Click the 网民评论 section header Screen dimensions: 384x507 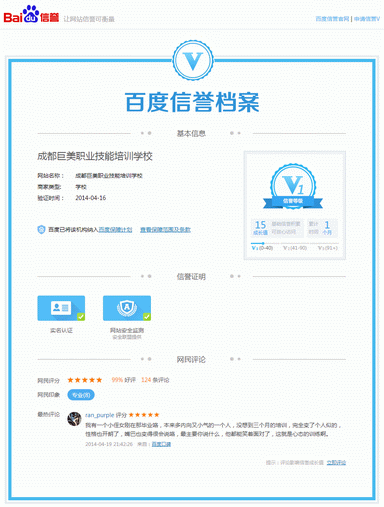191,360
